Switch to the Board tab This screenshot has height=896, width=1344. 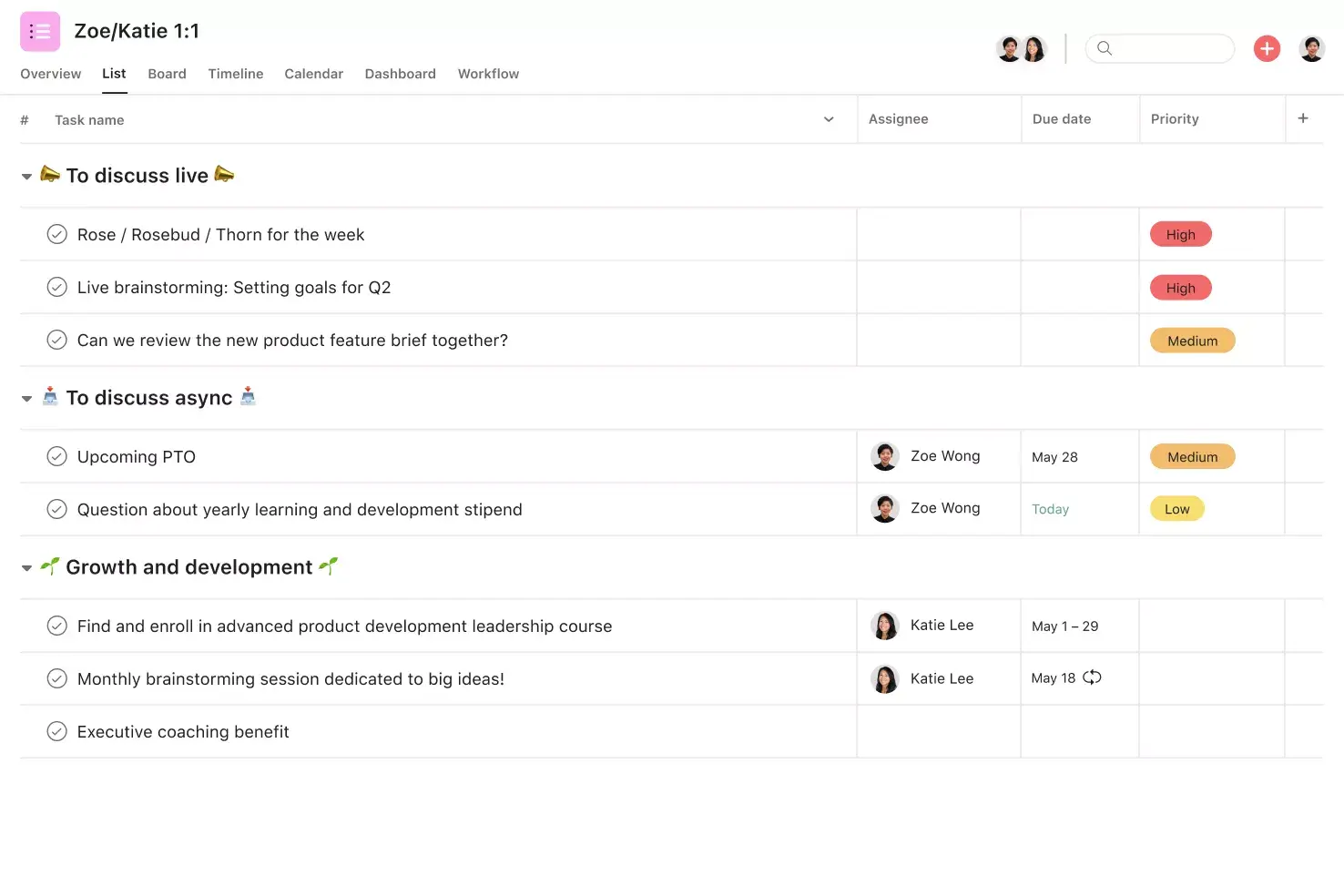[167, 74]
